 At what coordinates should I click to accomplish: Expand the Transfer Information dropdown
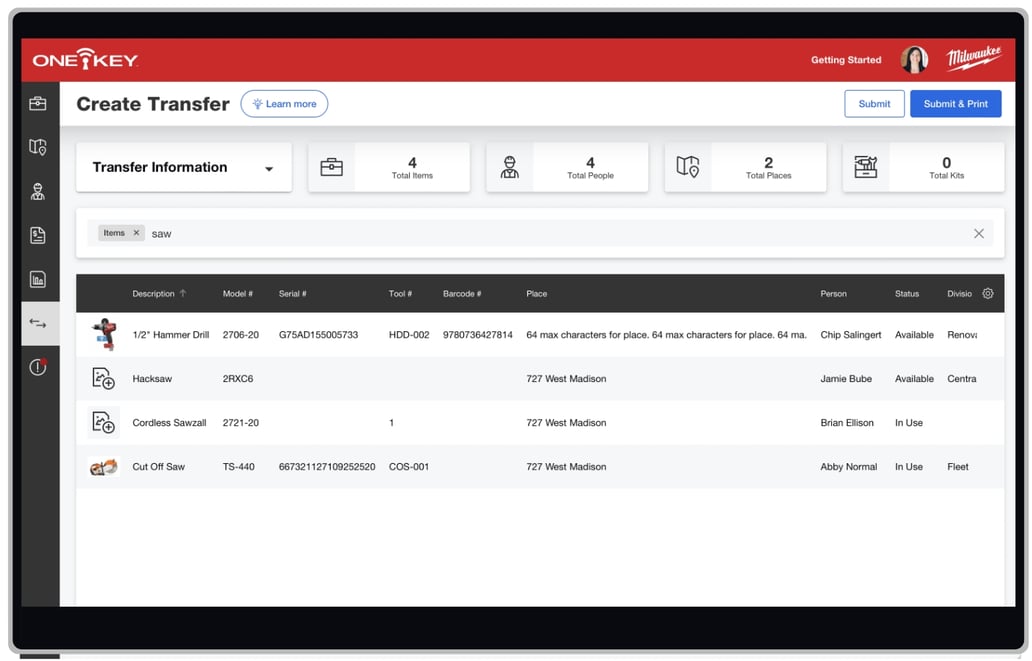click(269, 167)
